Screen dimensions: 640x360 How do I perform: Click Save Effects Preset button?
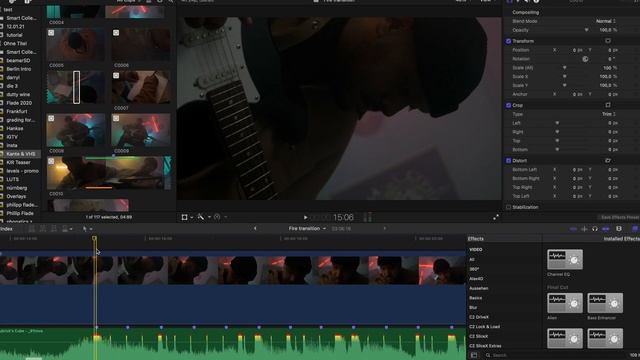coord(620,218)
